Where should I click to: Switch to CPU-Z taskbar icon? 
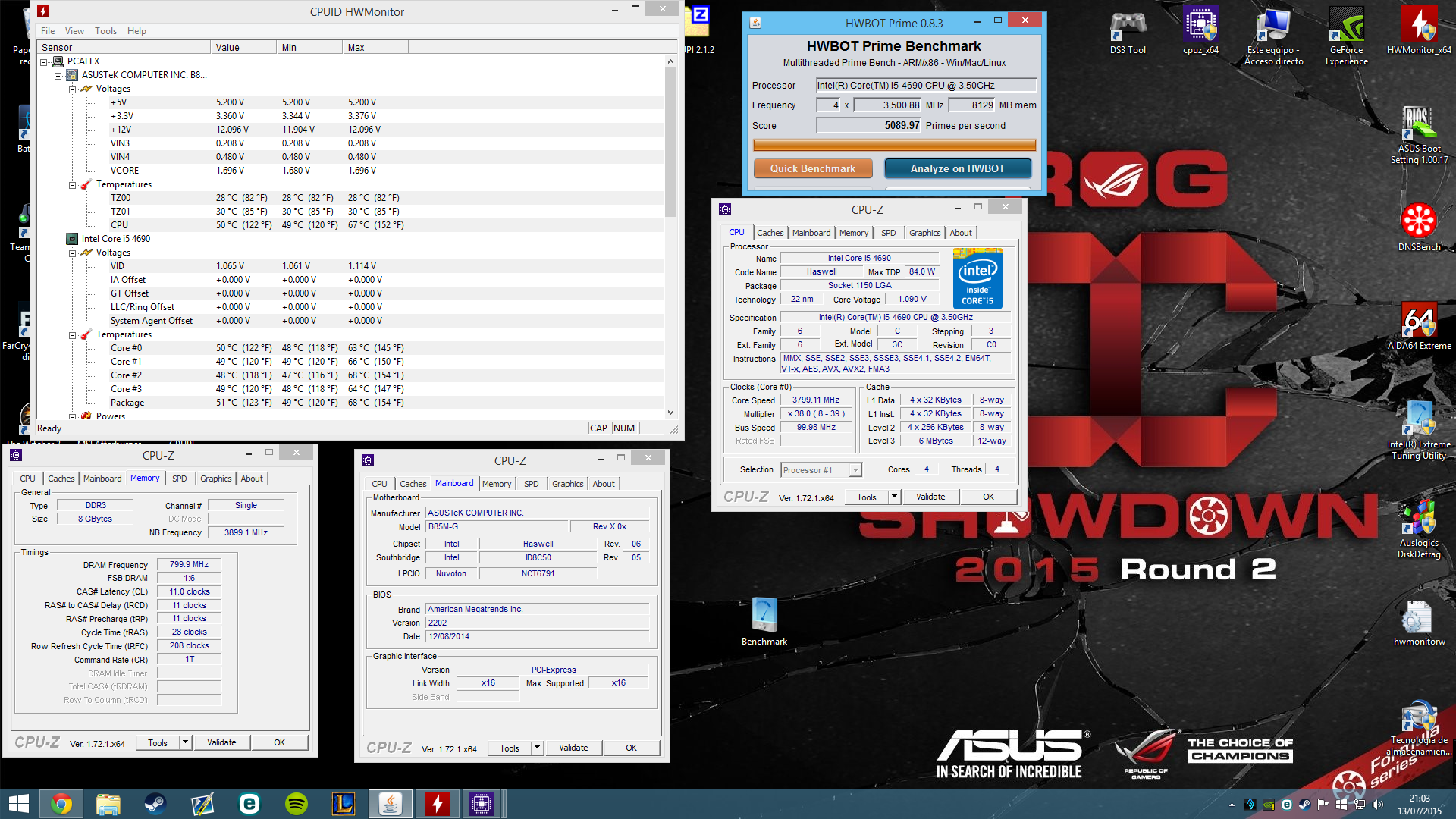[x=482, y=804]
